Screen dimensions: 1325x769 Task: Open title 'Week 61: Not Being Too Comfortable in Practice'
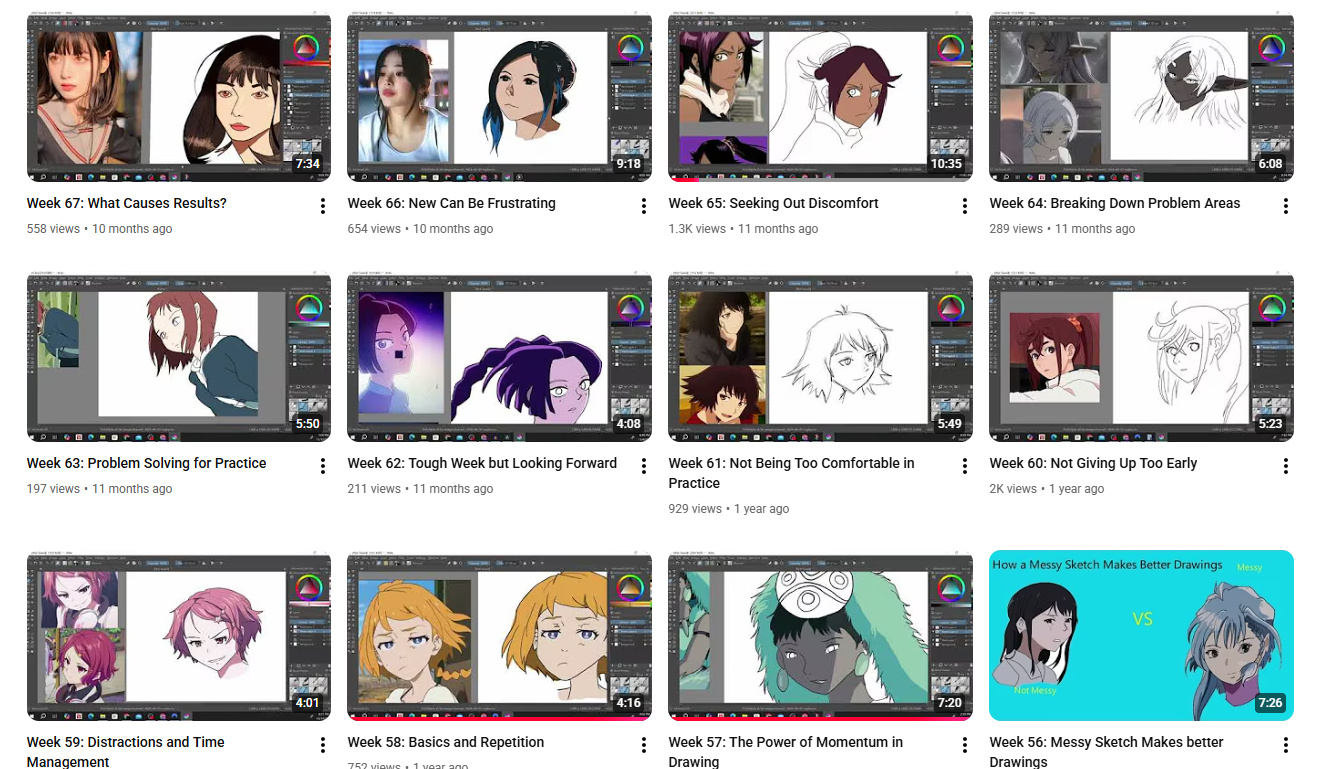tap(792, 473)
